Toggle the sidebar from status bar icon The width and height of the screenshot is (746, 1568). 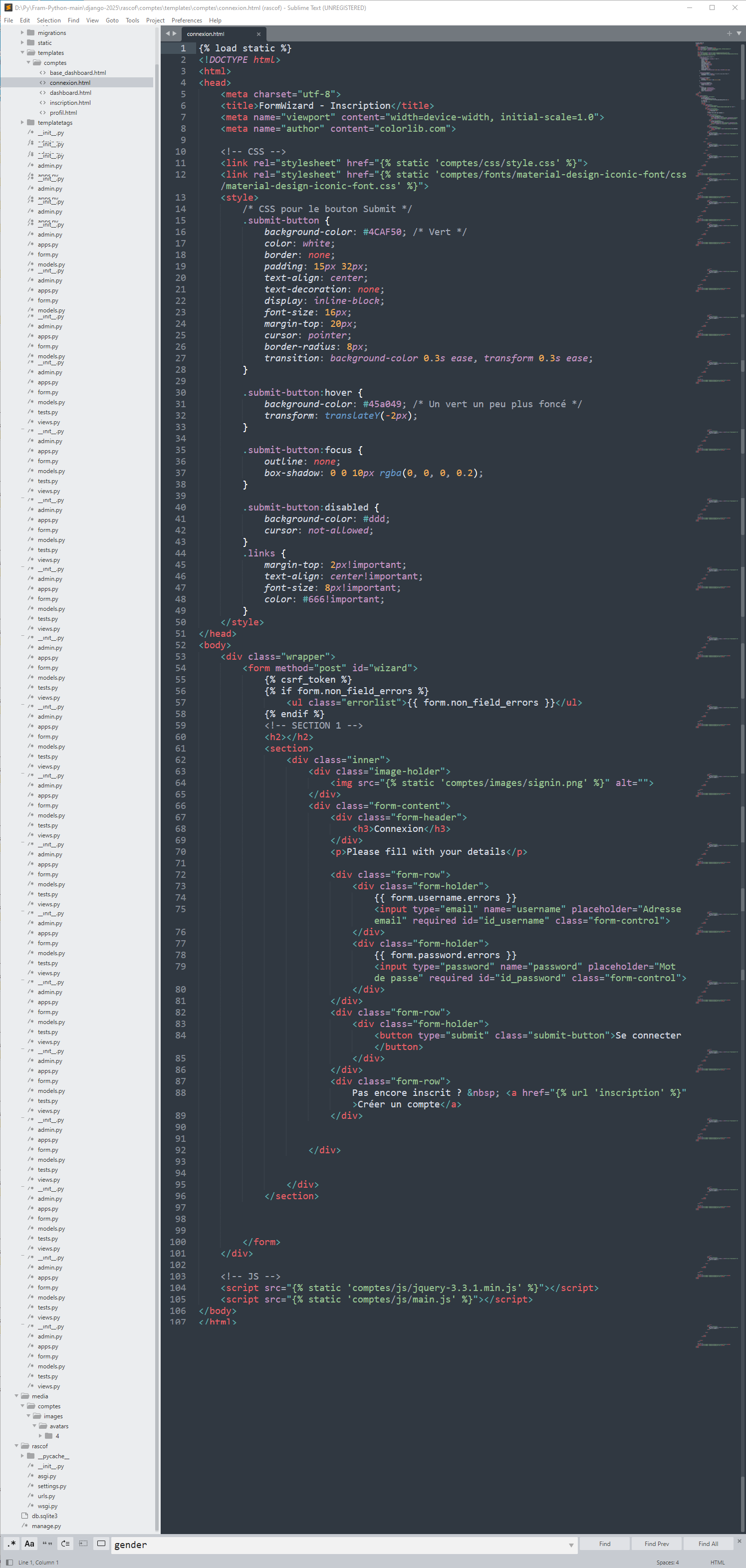(9, 1563)
